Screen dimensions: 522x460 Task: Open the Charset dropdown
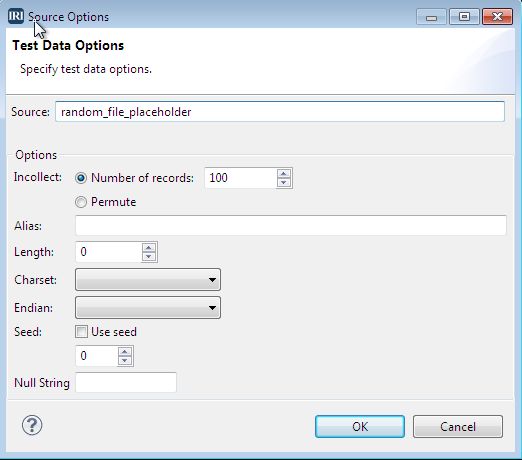(148, 280)
